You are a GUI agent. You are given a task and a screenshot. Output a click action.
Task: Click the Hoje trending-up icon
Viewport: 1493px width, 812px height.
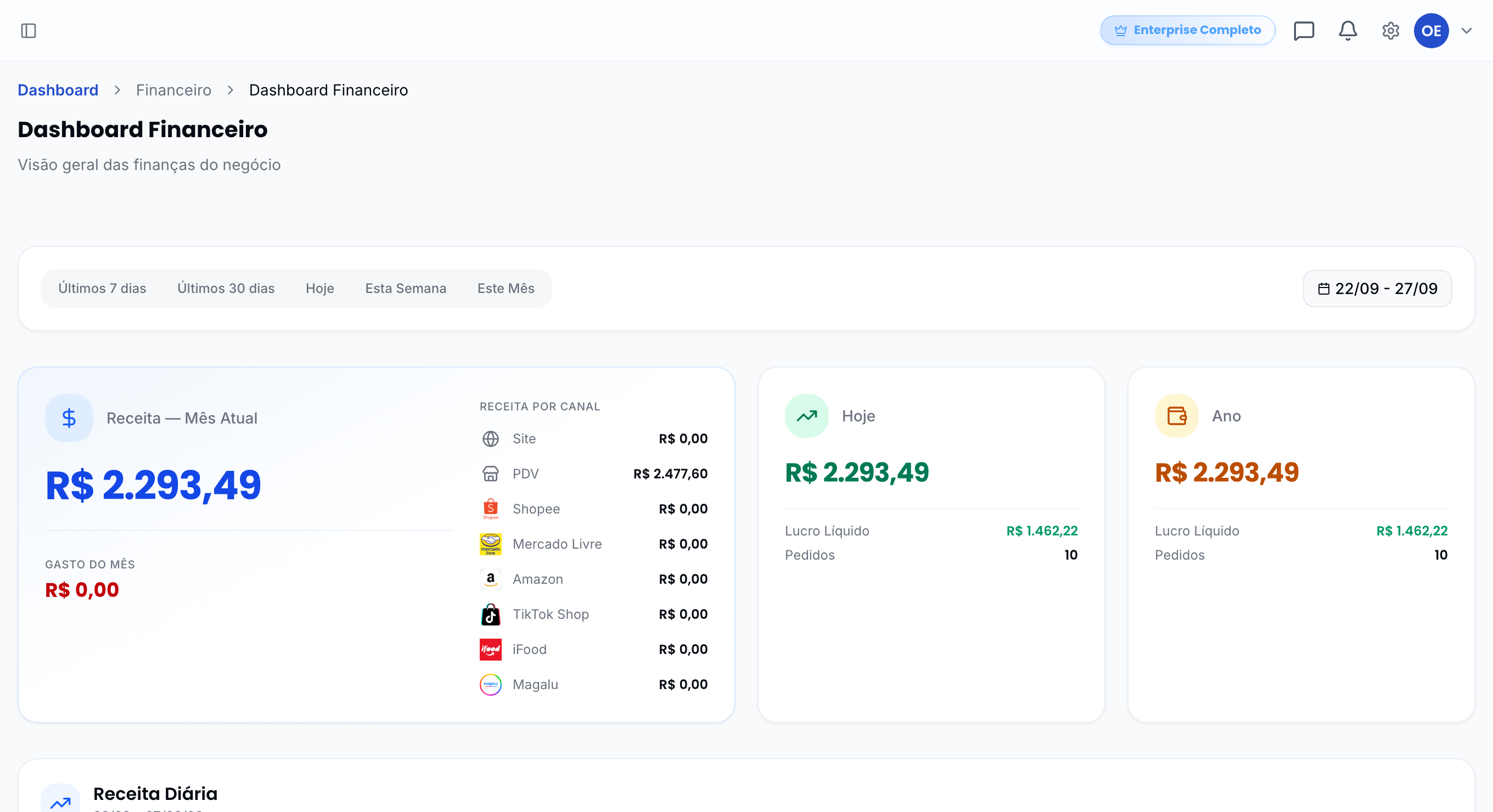tap(806, 416)
